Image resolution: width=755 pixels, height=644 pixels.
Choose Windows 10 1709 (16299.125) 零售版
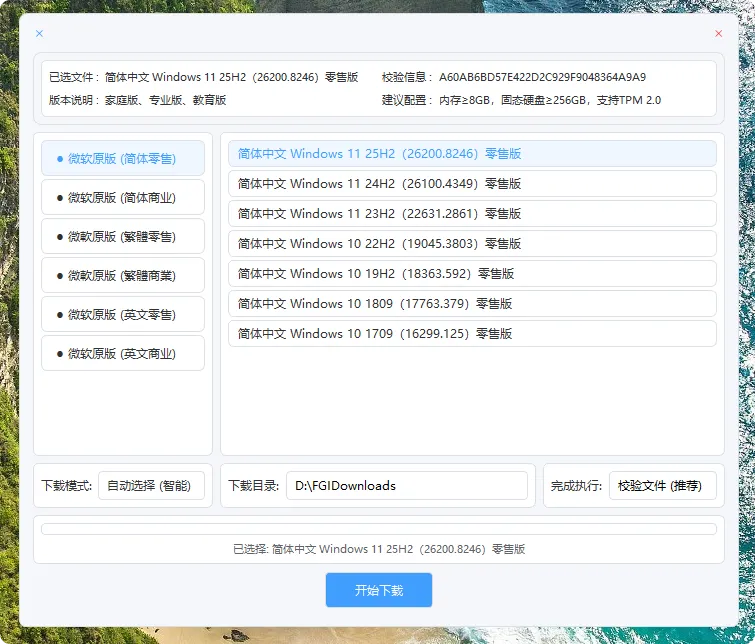[472, 333]
